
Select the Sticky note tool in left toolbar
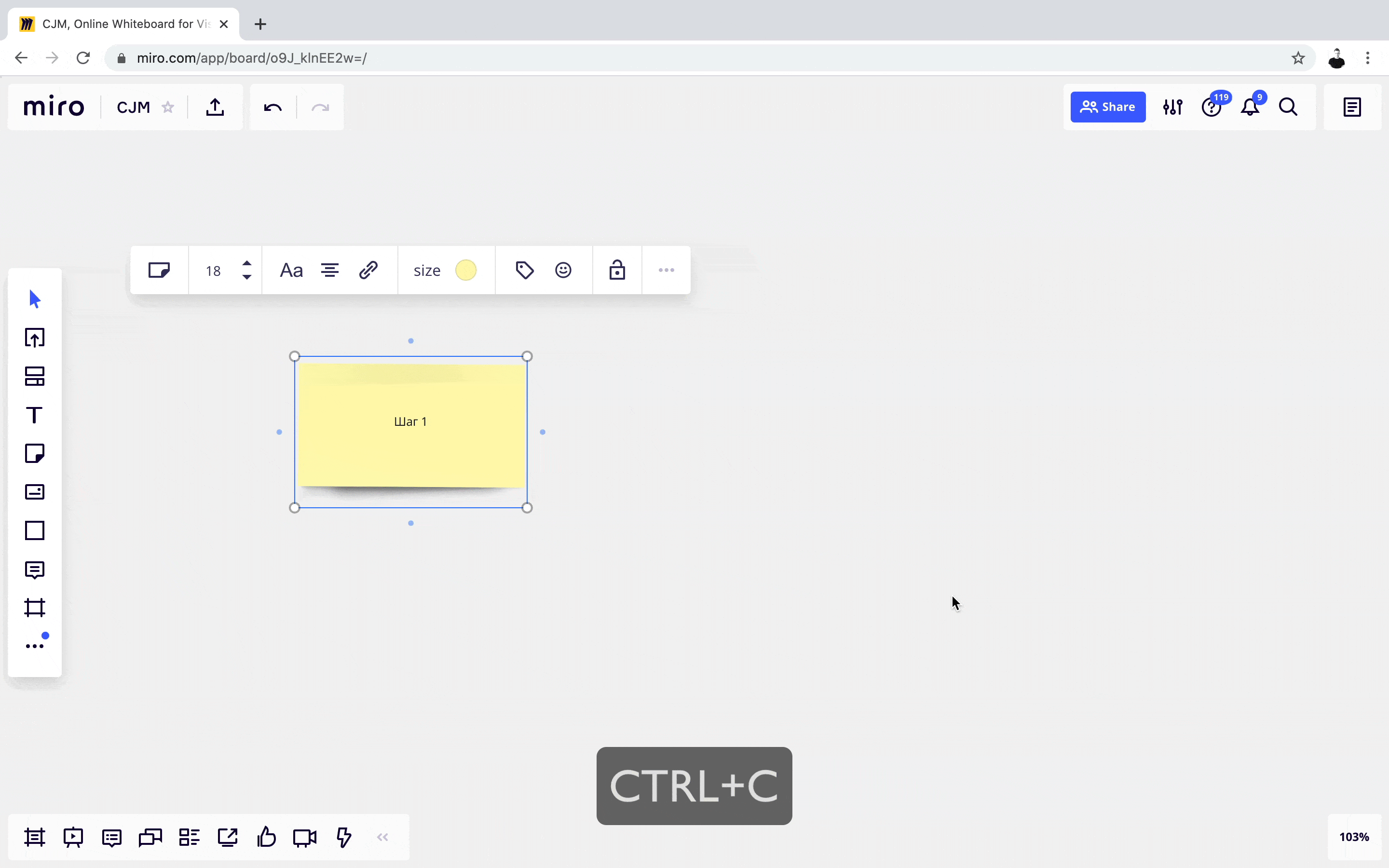(x=34, y=453)
